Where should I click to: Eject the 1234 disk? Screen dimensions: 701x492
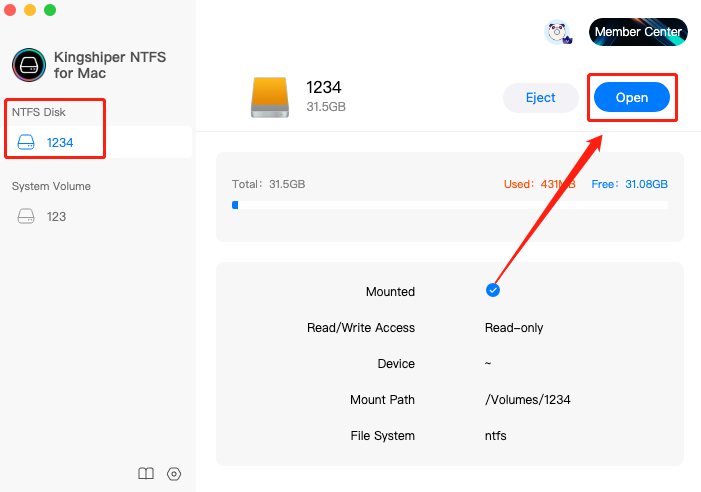(541, 97)
